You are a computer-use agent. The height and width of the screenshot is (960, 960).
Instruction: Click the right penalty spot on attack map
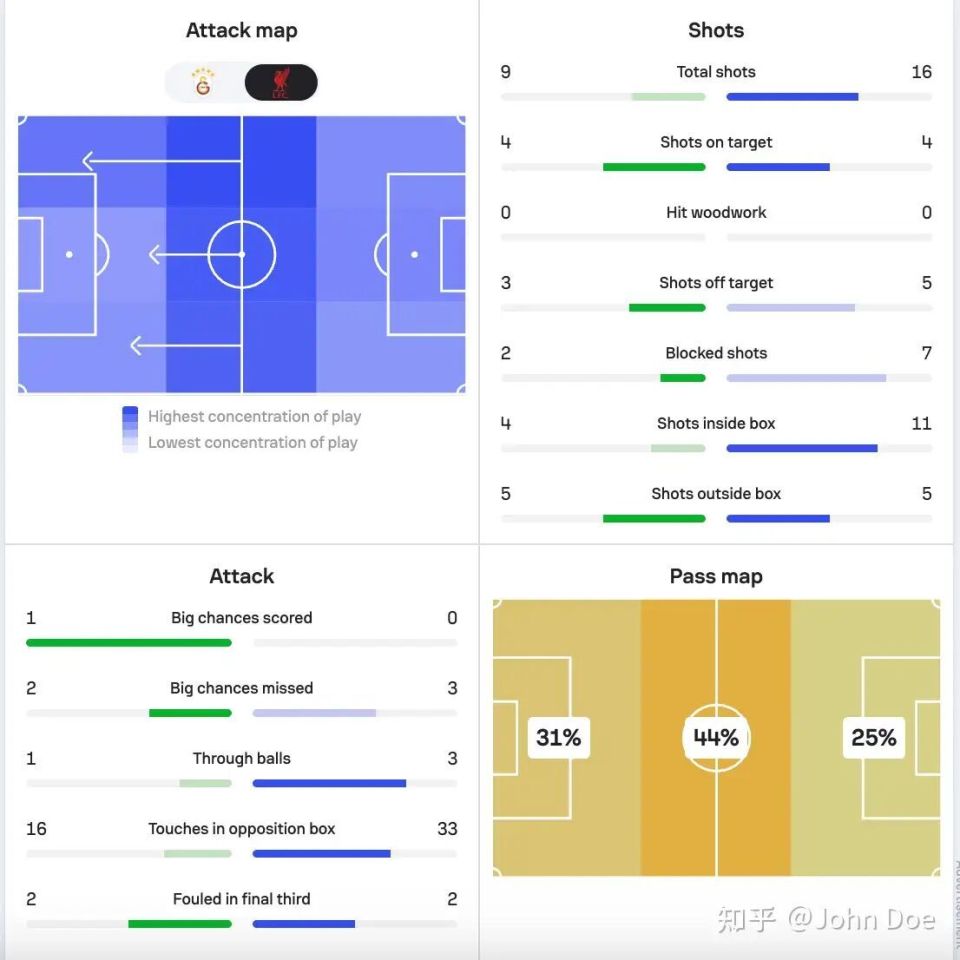click(x=414, y=255)
